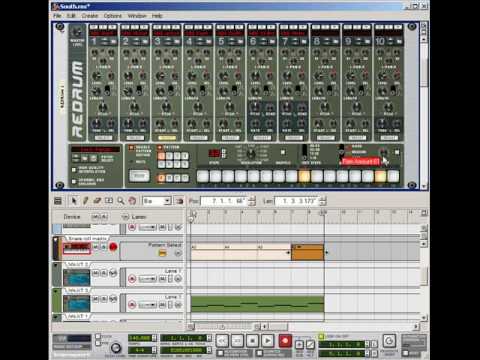Select drum channel 3 with its Select button
This screenshot has height=360, width=480.
167,138
